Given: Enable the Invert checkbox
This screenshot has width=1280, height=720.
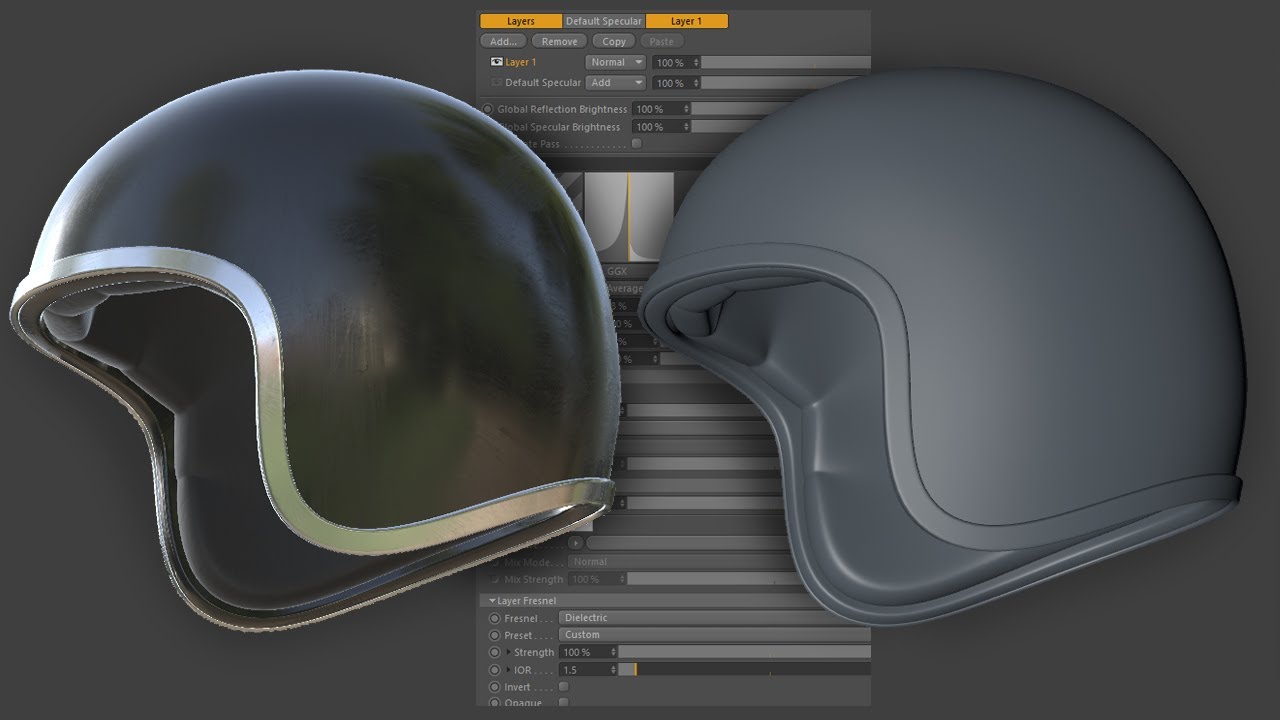Looking at the screenshot, I should click(x=563, y=687).
